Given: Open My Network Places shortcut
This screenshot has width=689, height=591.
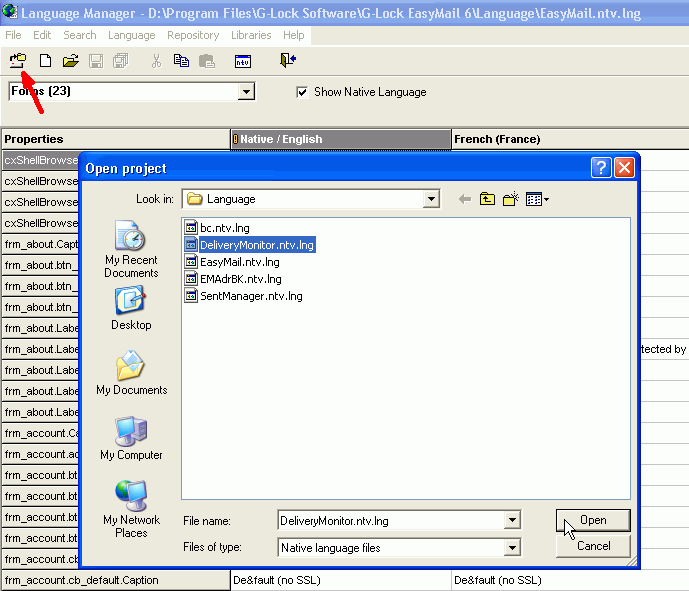Looking at the screenshot, I should (131, 509).
